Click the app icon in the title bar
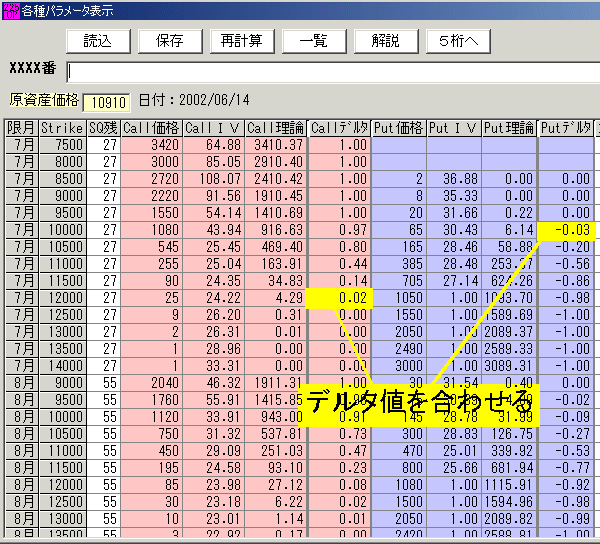 click(11, 11)
